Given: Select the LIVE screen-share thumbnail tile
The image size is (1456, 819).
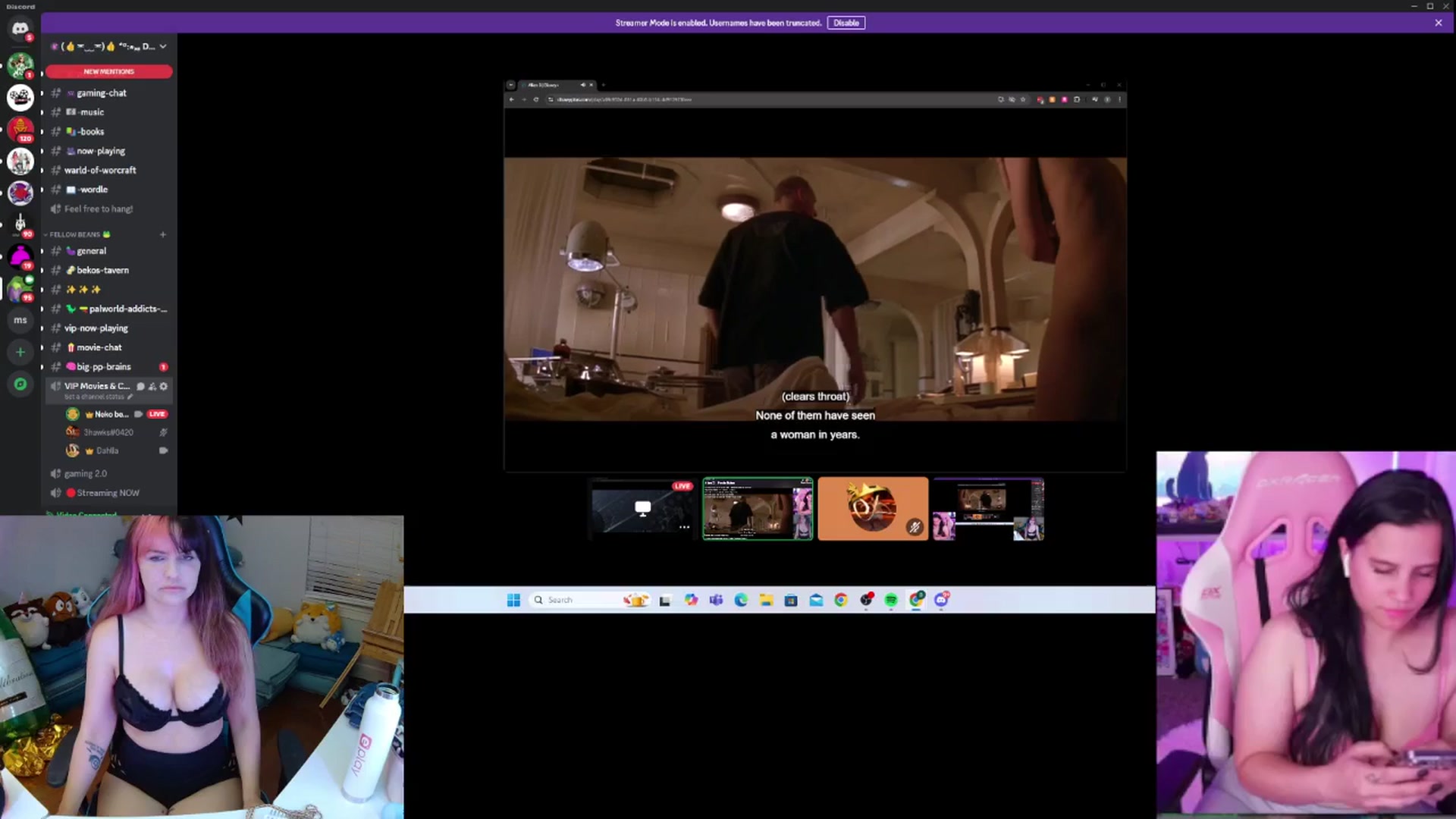Looking at the screenshot, I should click(x=642, y=508).
